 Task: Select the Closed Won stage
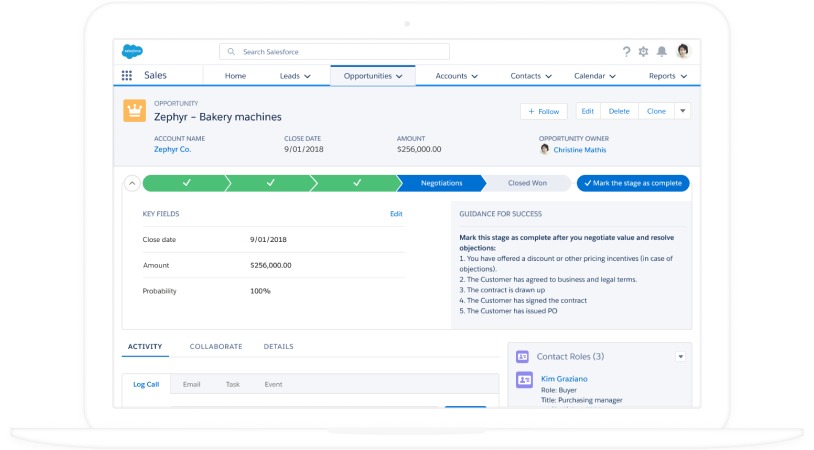coord(526,183)
